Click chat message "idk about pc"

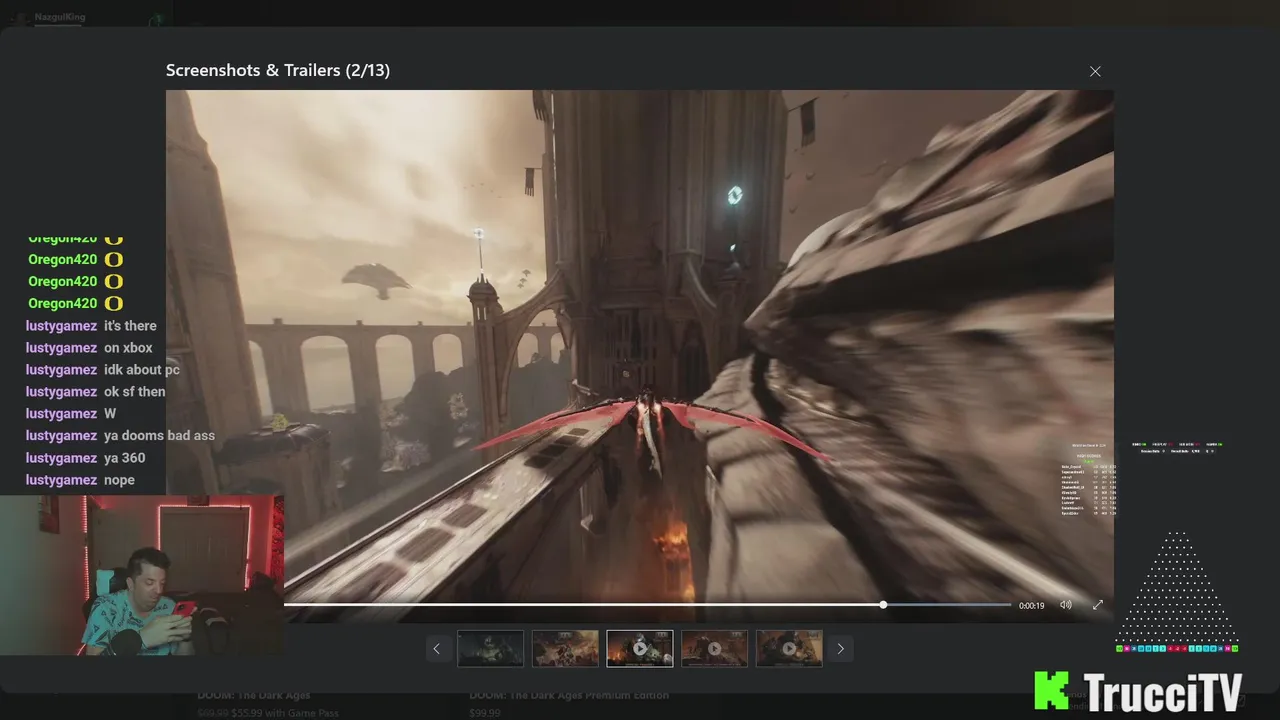(x=142, y=370)
